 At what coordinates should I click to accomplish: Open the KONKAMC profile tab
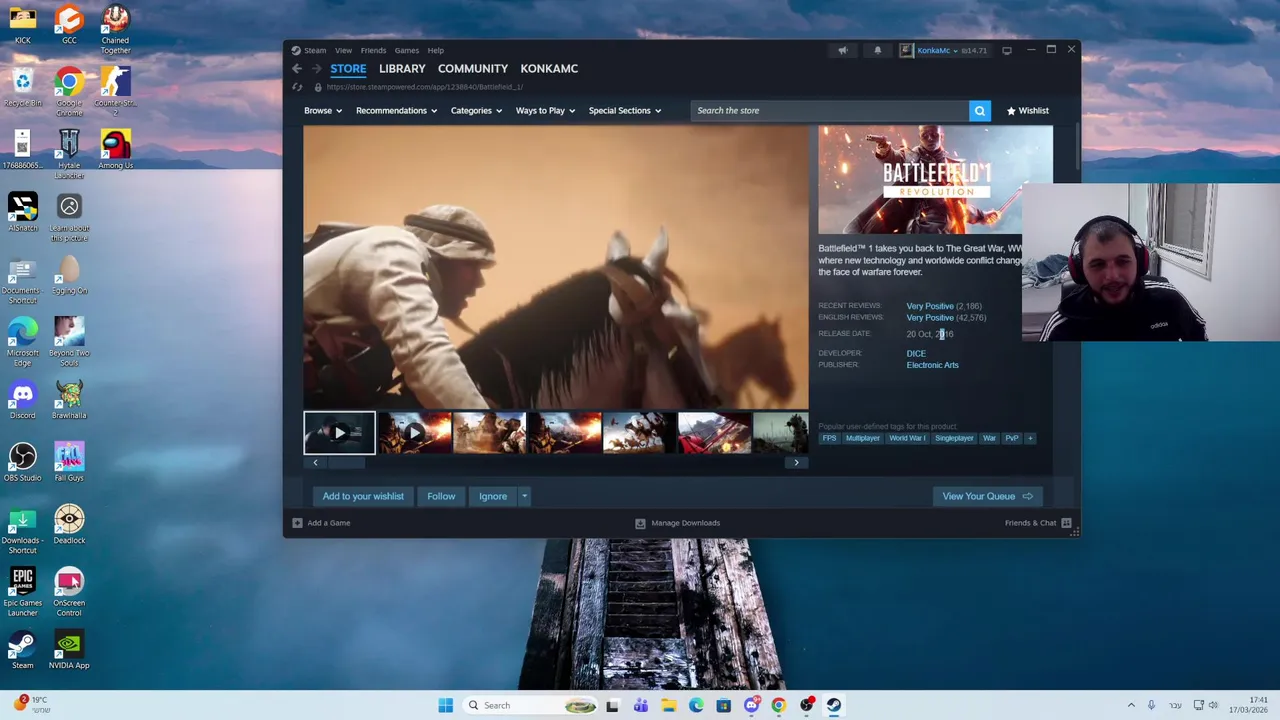click(549, 69)
